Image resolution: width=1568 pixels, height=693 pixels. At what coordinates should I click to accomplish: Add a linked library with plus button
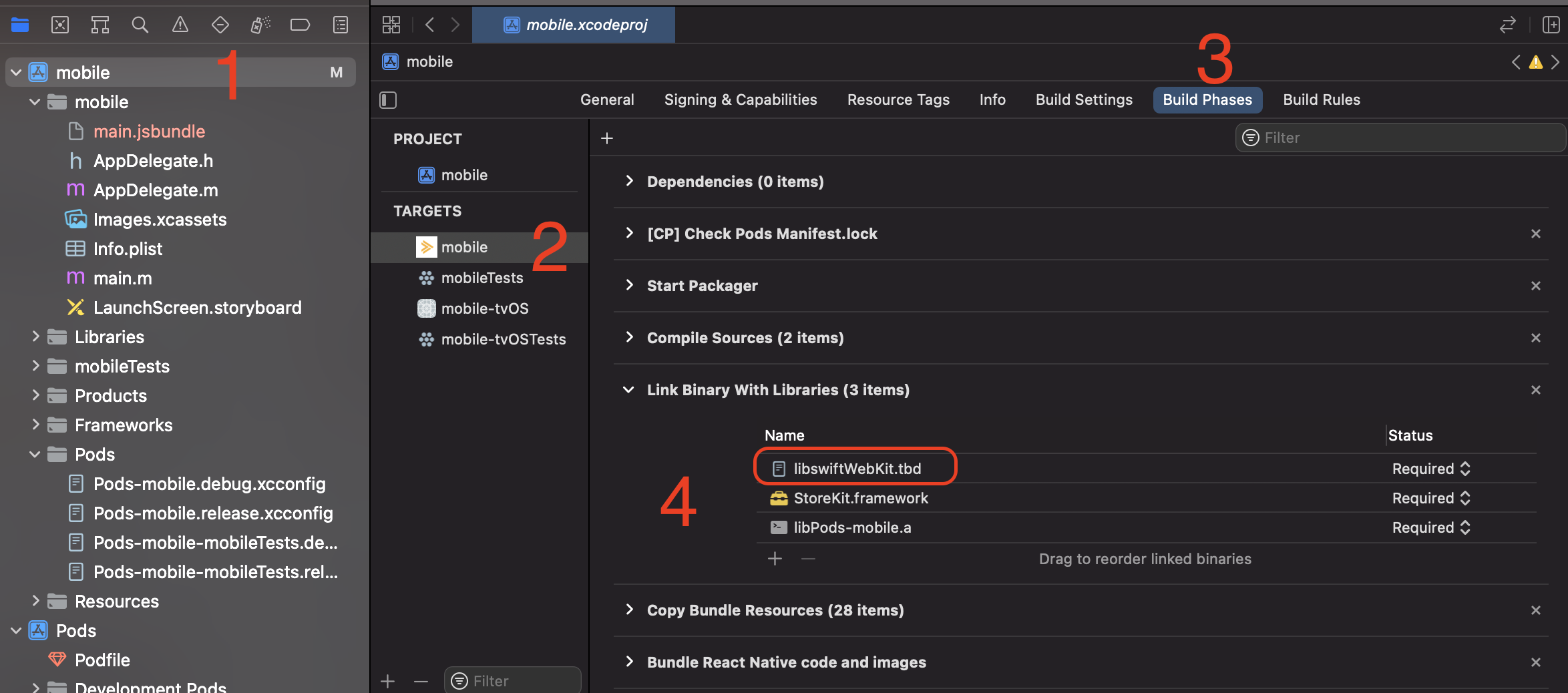pyautogui.click(x=775, y=558)
